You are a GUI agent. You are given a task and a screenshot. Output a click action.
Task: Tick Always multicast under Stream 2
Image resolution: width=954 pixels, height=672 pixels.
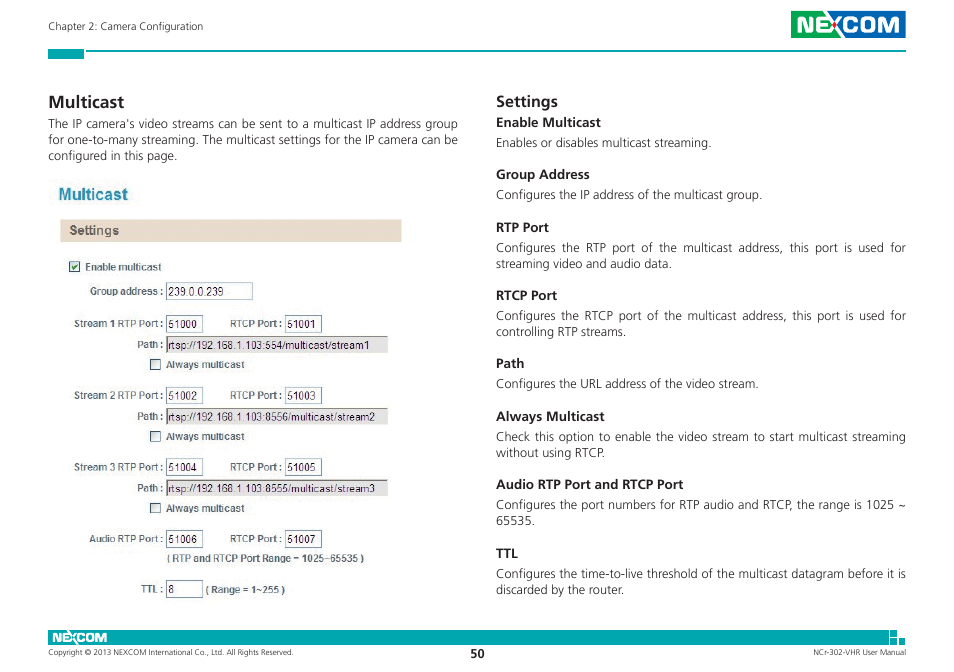coord(155,436)
